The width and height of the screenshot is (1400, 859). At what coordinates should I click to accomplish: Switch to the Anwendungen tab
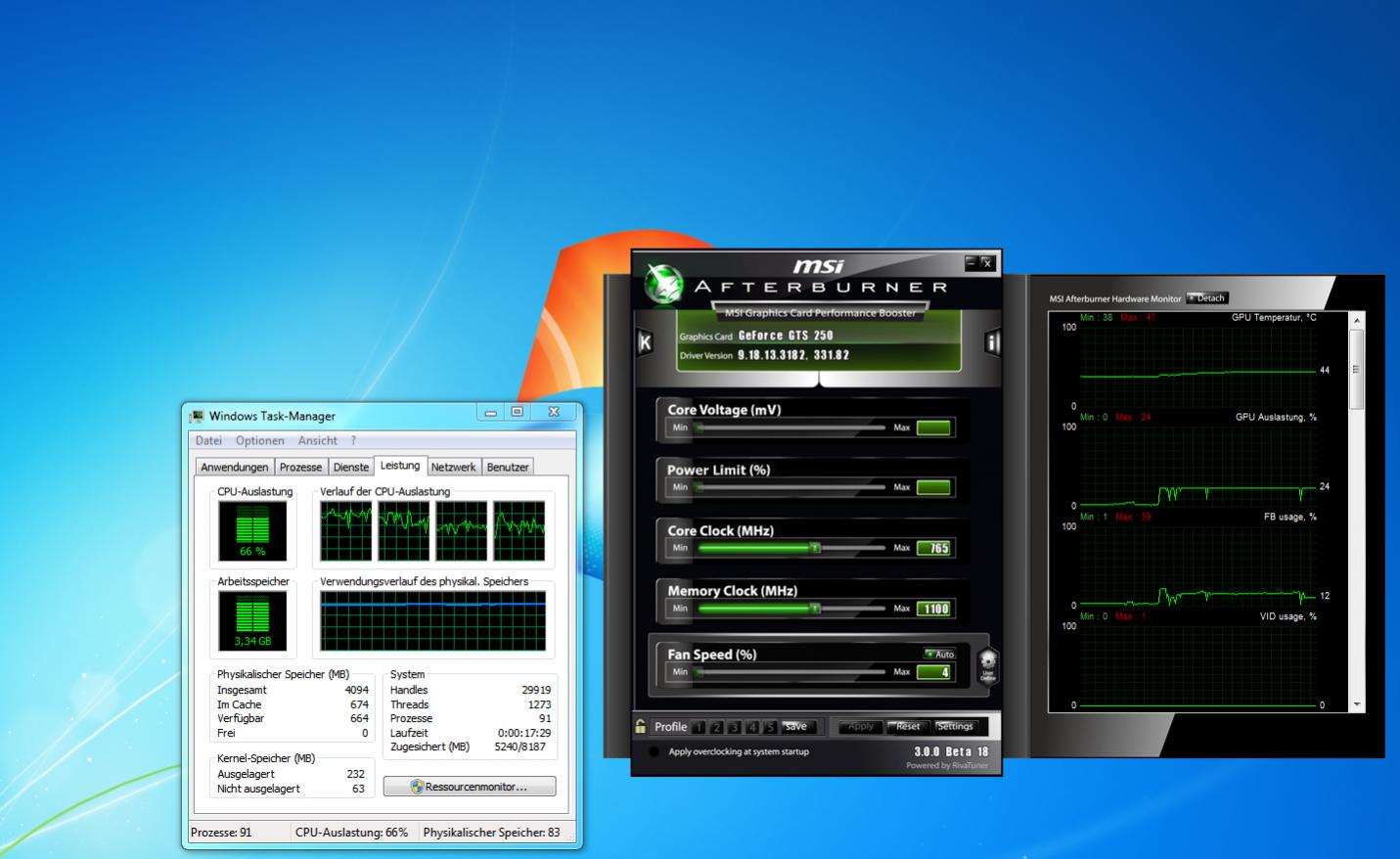coord(235,467)
